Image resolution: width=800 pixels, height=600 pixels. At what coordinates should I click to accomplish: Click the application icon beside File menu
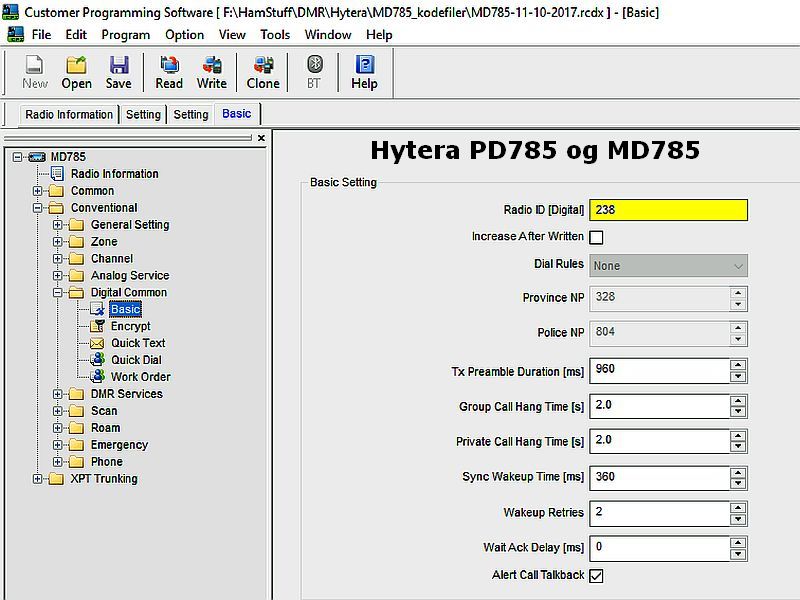[x=16, y=35]
